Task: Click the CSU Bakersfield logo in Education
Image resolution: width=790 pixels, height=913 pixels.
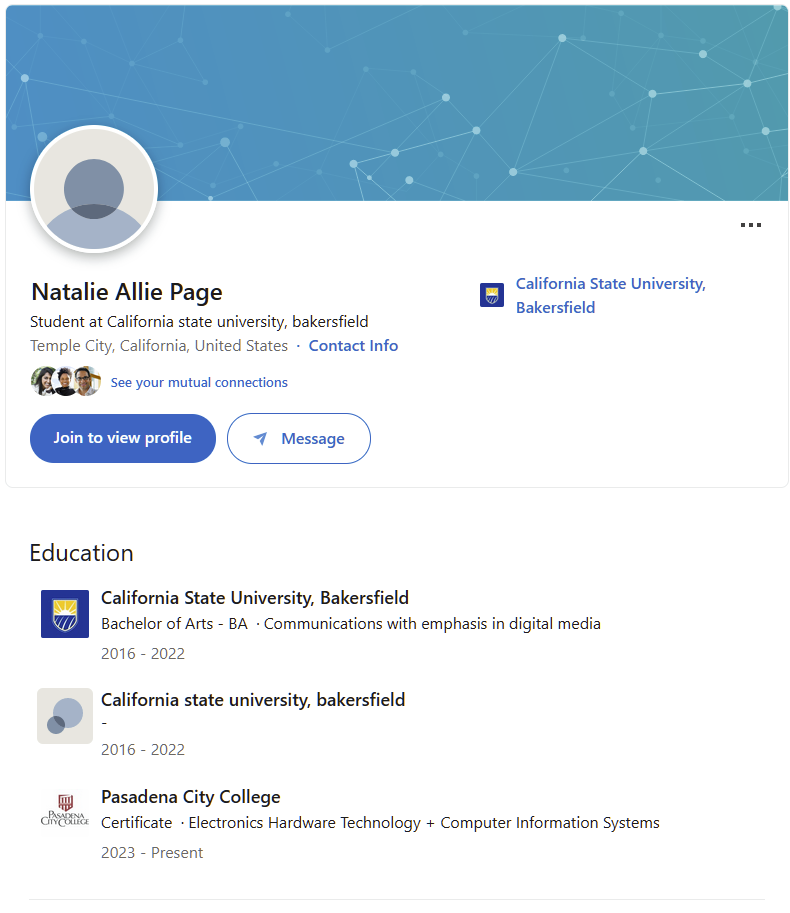Action: click(65, 614)
